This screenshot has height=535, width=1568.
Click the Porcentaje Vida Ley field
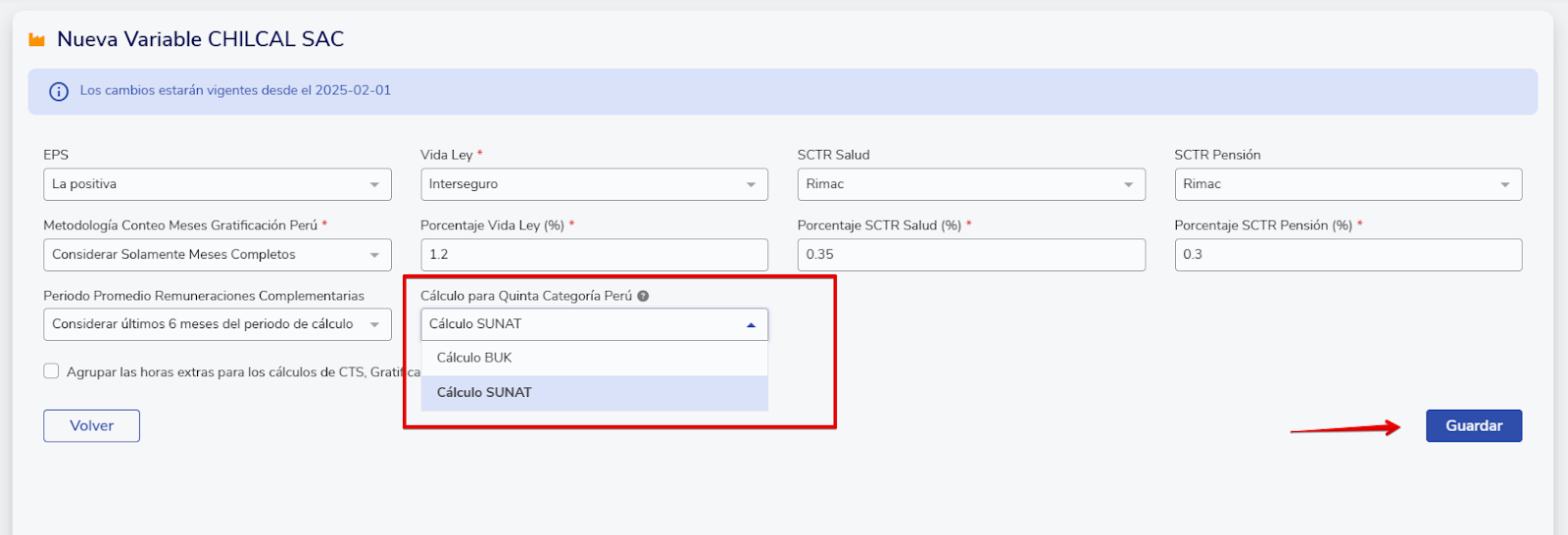594,255
